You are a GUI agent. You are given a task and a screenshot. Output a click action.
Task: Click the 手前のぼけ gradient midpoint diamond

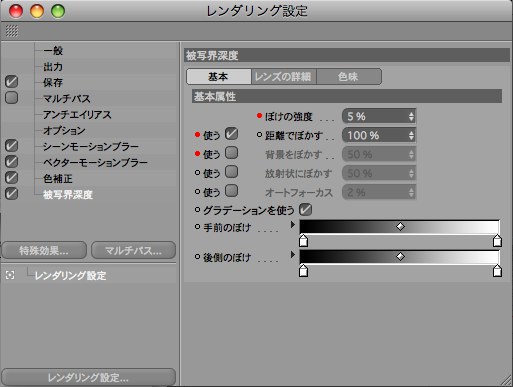point(400,227)
